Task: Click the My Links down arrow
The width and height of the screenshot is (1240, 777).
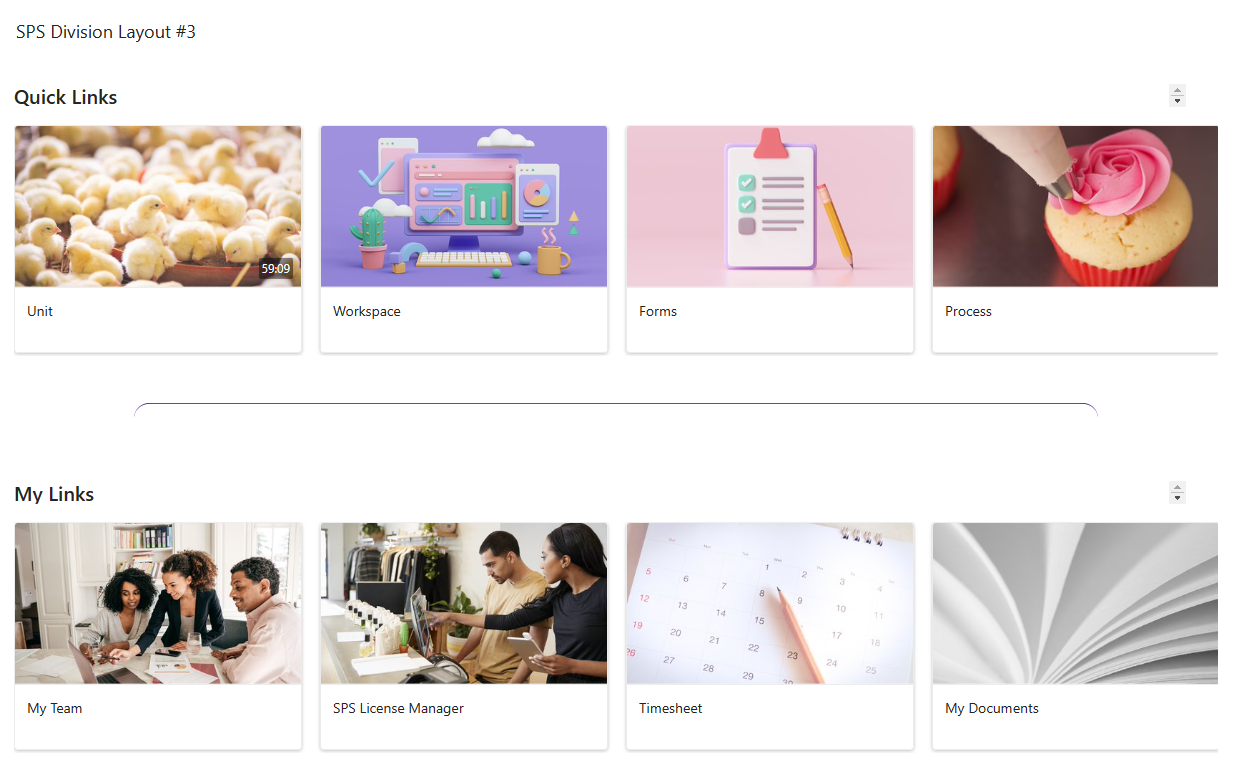Action: pyautogui.click(x=1177, y=498)
